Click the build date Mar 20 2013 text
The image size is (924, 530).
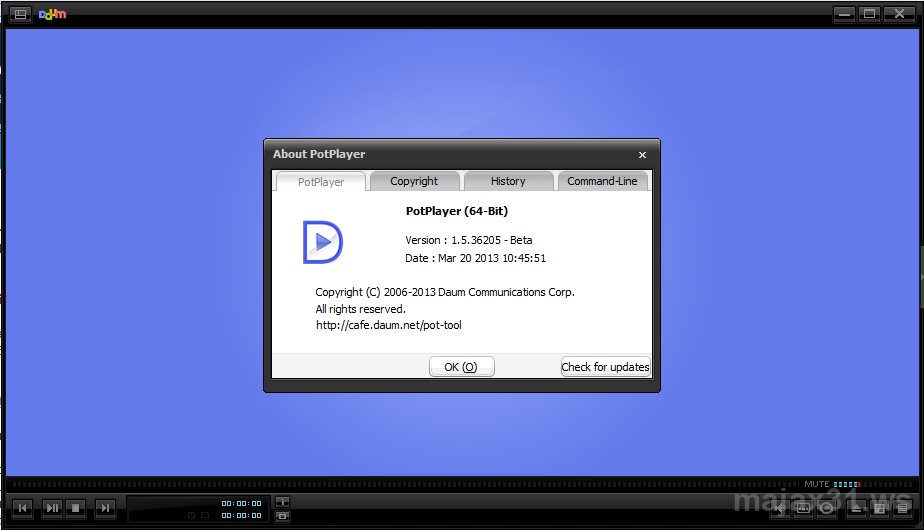point(475,258)
